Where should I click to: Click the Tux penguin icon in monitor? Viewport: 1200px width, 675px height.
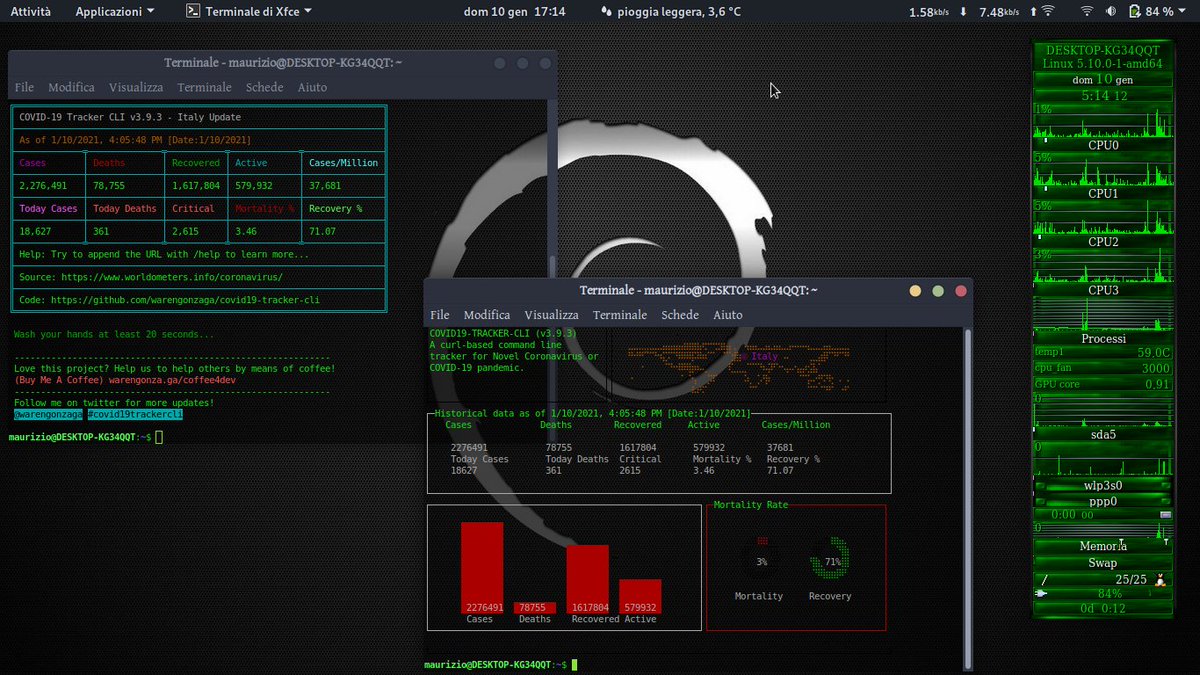pos(1160,579)
